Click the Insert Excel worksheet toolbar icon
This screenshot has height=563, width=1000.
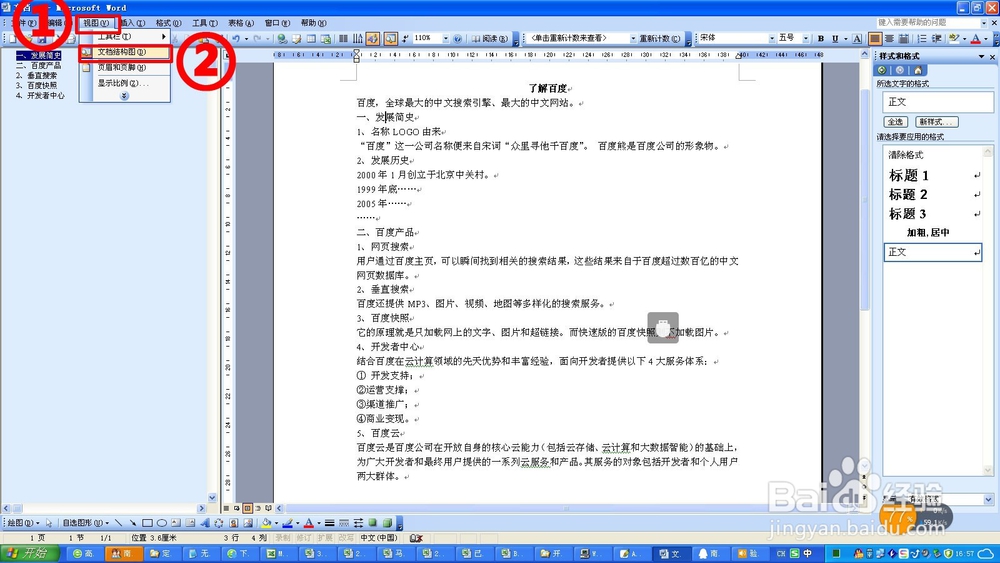[326, 38]
